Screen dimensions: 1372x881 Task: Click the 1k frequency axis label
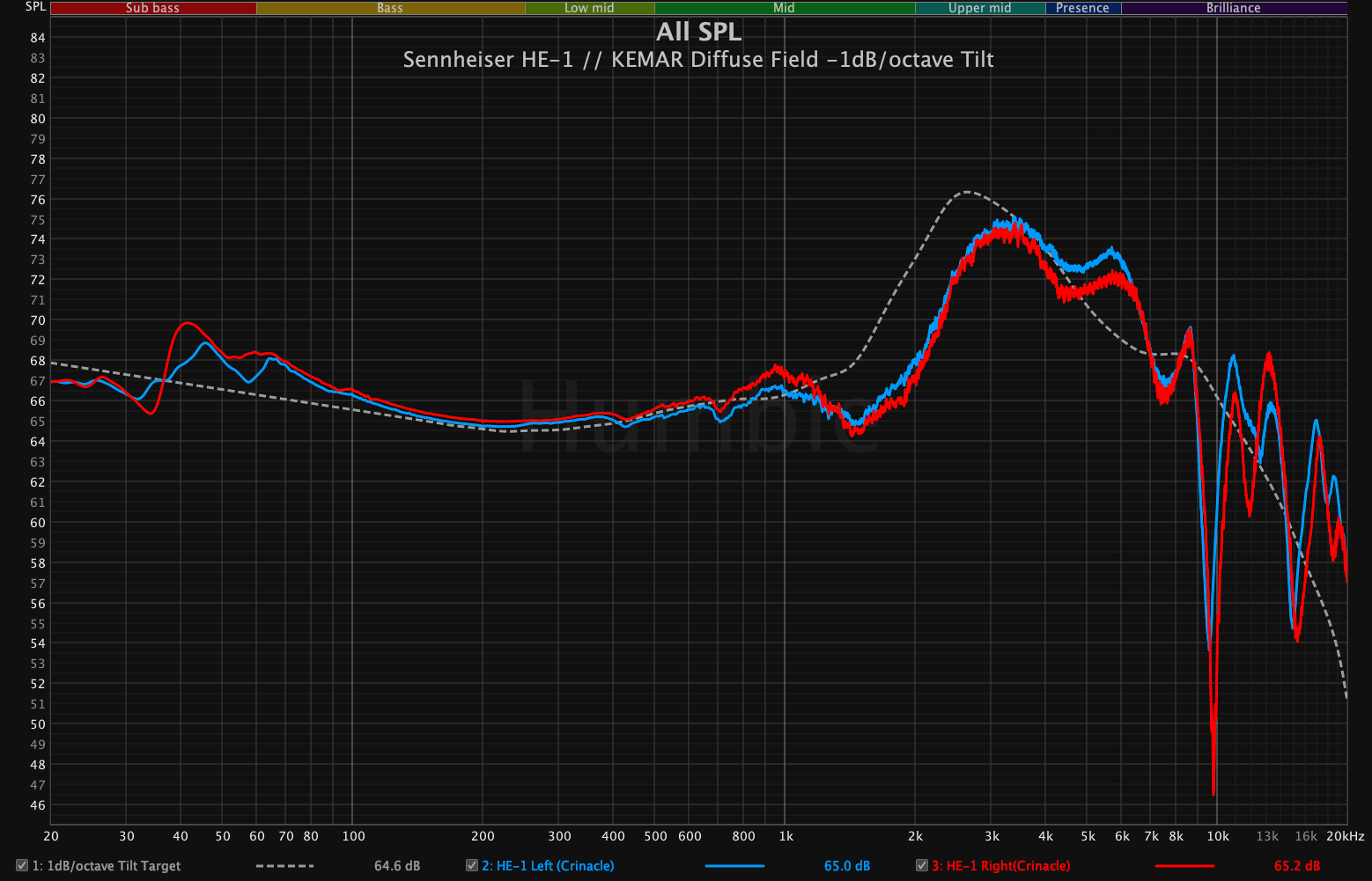click(786, 836)
